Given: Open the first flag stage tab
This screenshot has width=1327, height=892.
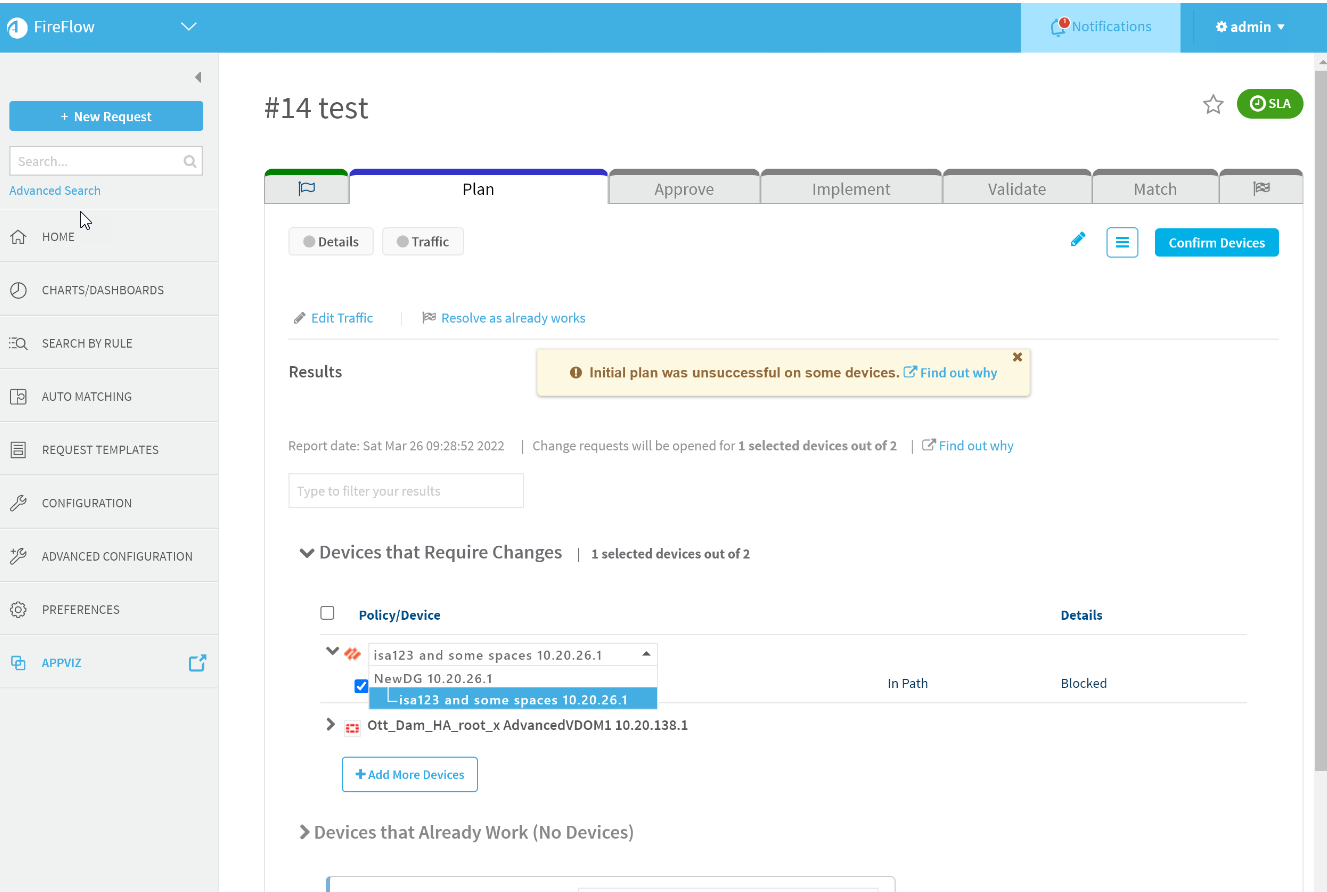Looking at the screenshot, I should pos(307,189).
